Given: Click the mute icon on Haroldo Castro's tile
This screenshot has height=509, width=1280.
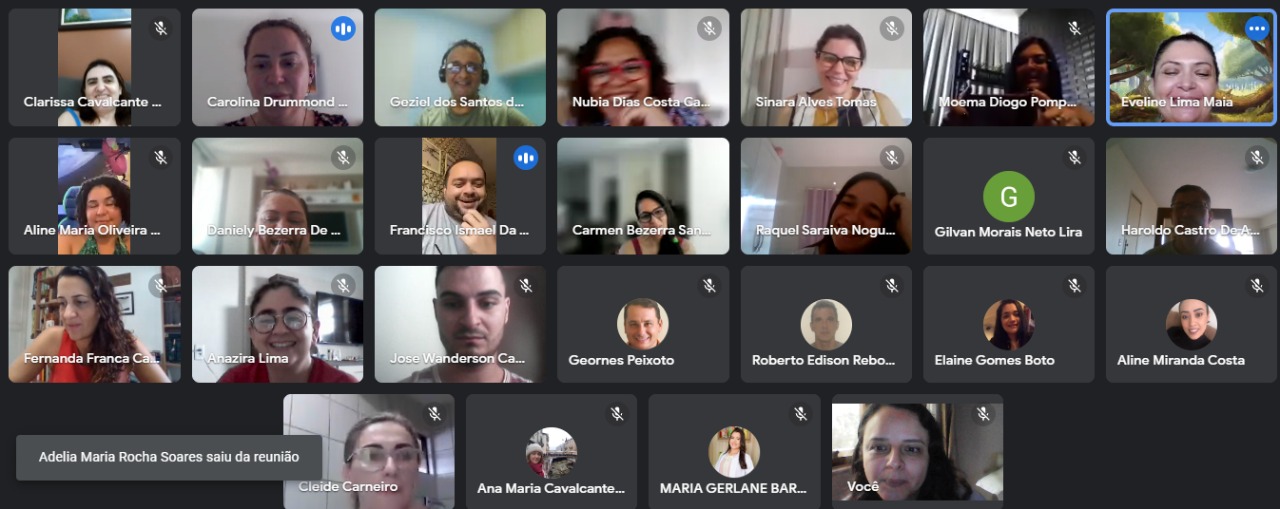Looking at the screenshot, I should (x=1257, y=157).
